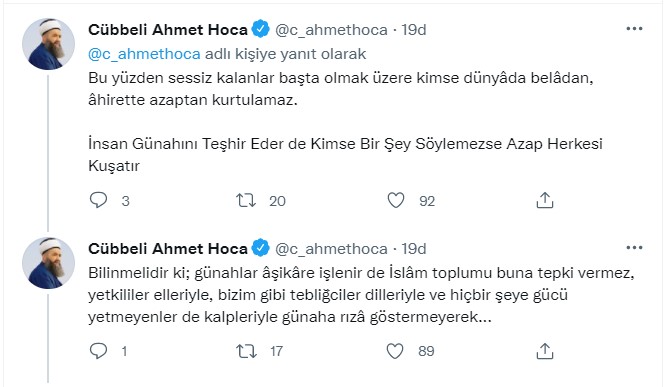Image resolution: width=664 pixels, height=387 pixels.
Task: Open the first tweet's 19d timestamp
Action: point(414,30)
